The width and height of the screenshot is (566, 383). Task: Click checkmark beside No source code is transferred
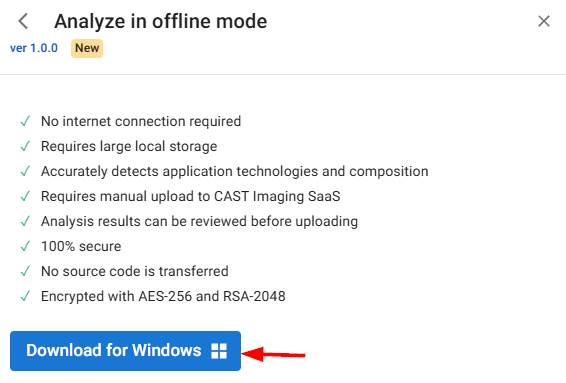point(25,271)
